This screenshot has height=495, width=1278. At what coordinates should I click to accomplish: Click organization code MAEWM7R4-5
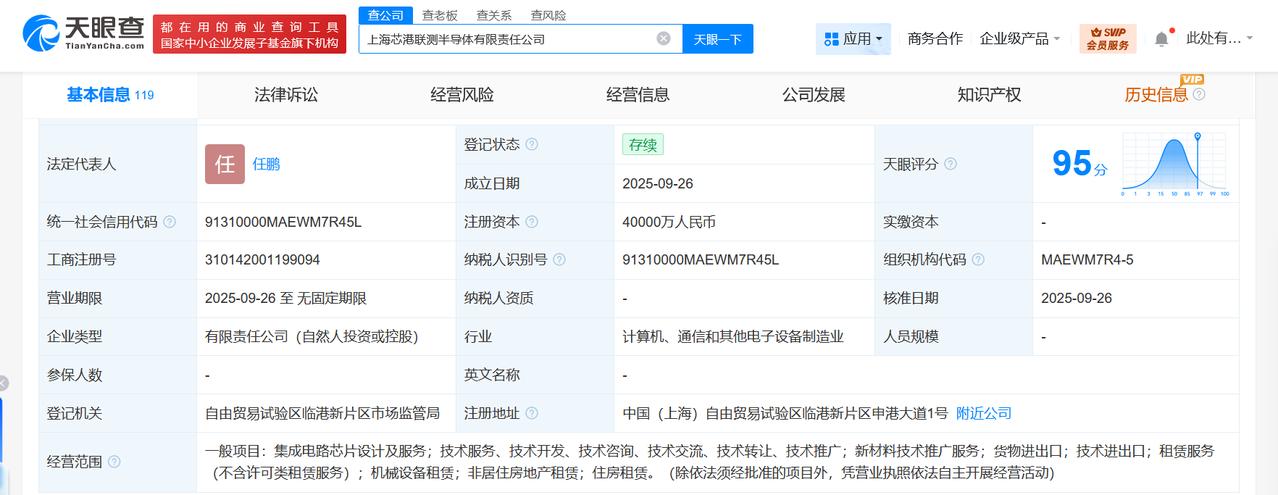[x=1087, y=260]
